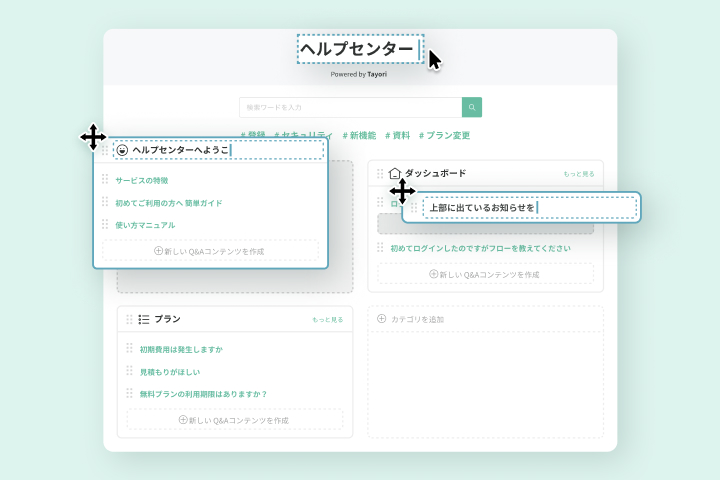Create new Q&A content under ダッシュボード

coord(485,273)
